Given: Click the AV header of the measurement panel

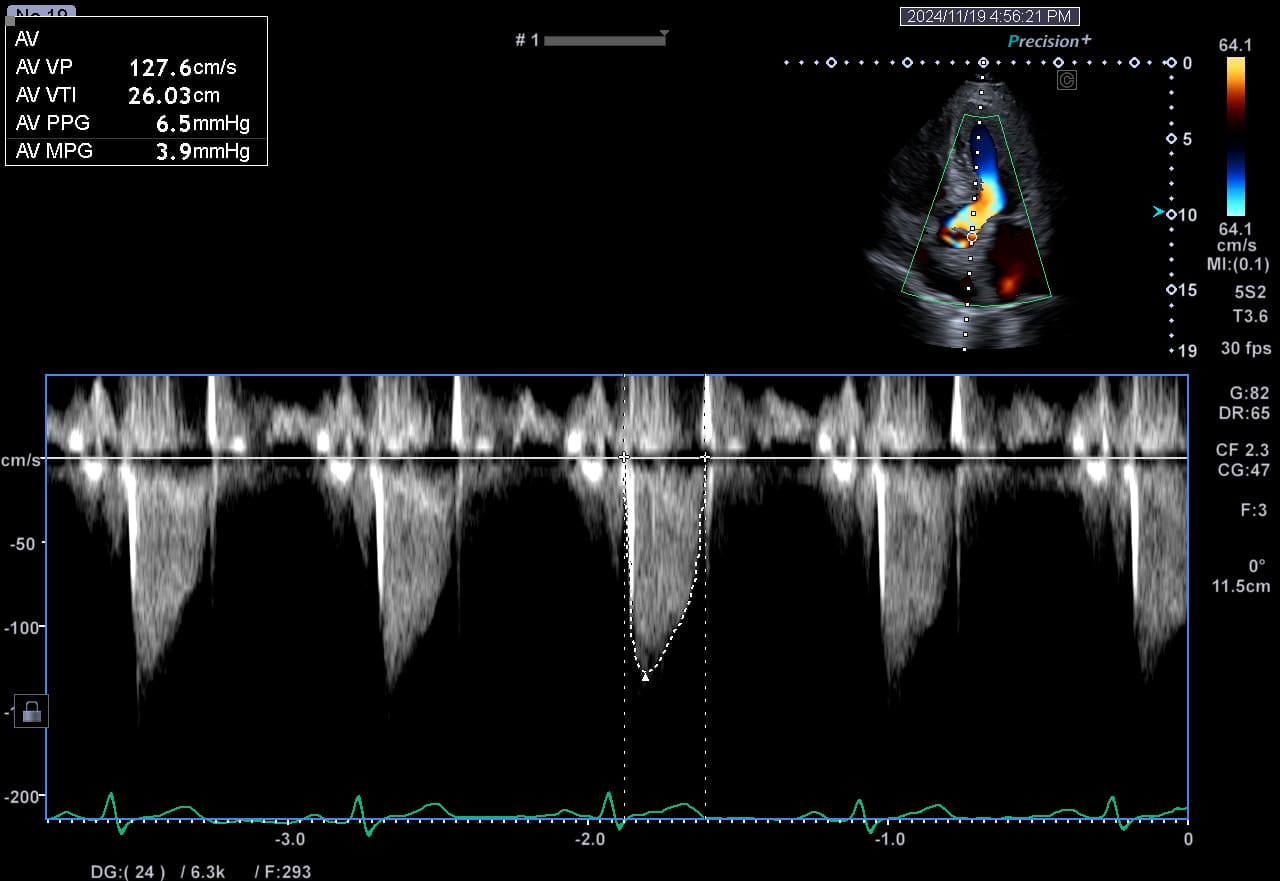Looking at the screenshot, I should 26,39.
